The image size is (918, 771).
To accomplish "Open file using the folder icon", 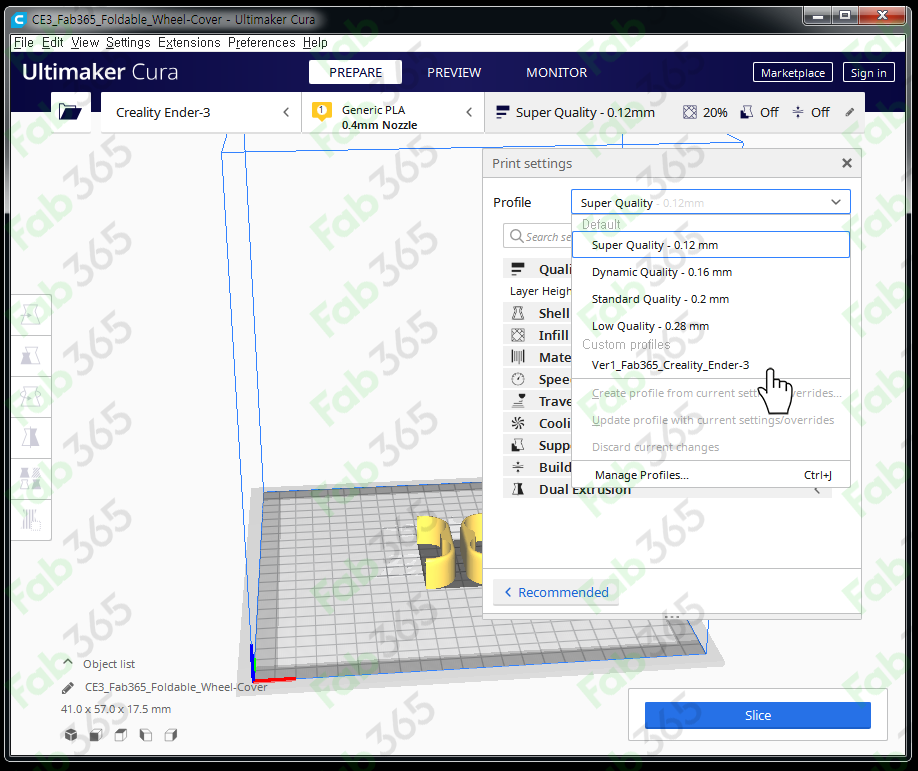I will [70, 111].
